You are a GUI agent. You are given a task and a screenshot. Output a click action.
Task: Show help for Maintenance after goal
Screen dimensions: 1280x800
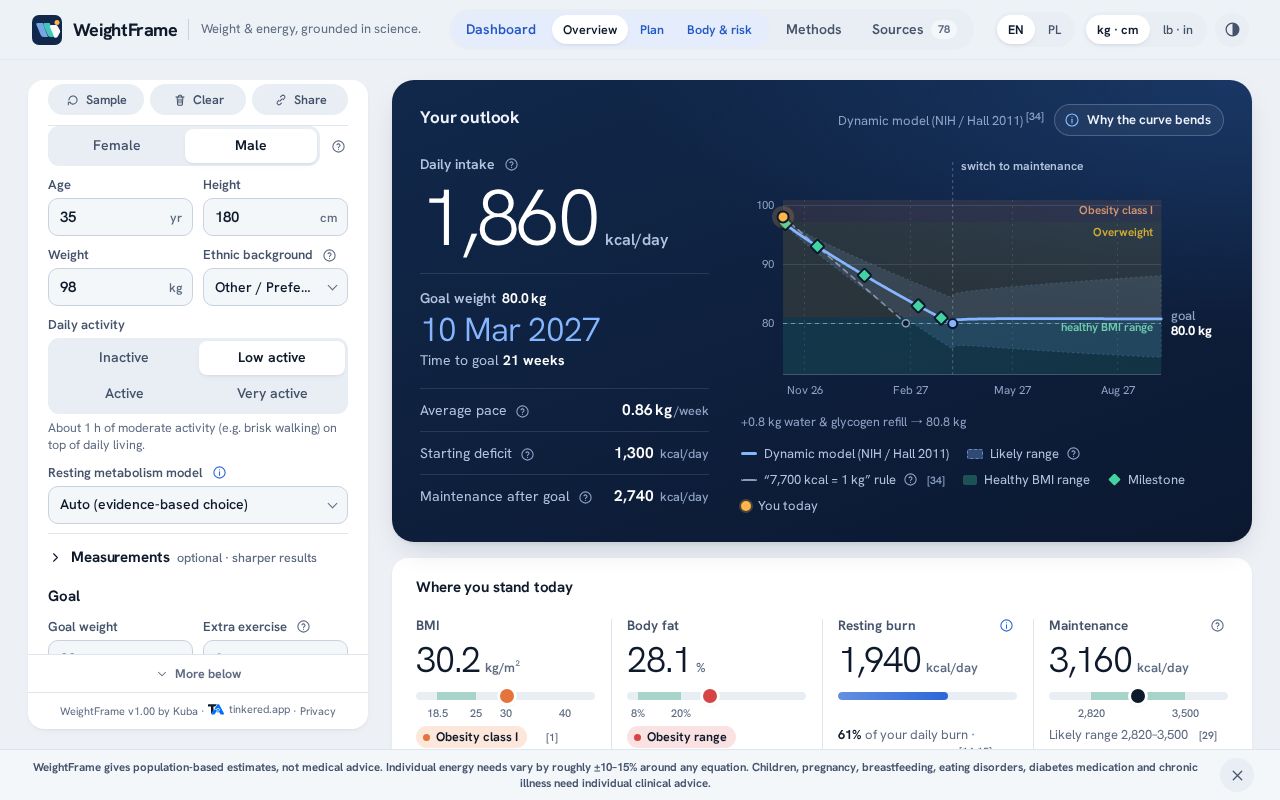click(x=585, y=497)
